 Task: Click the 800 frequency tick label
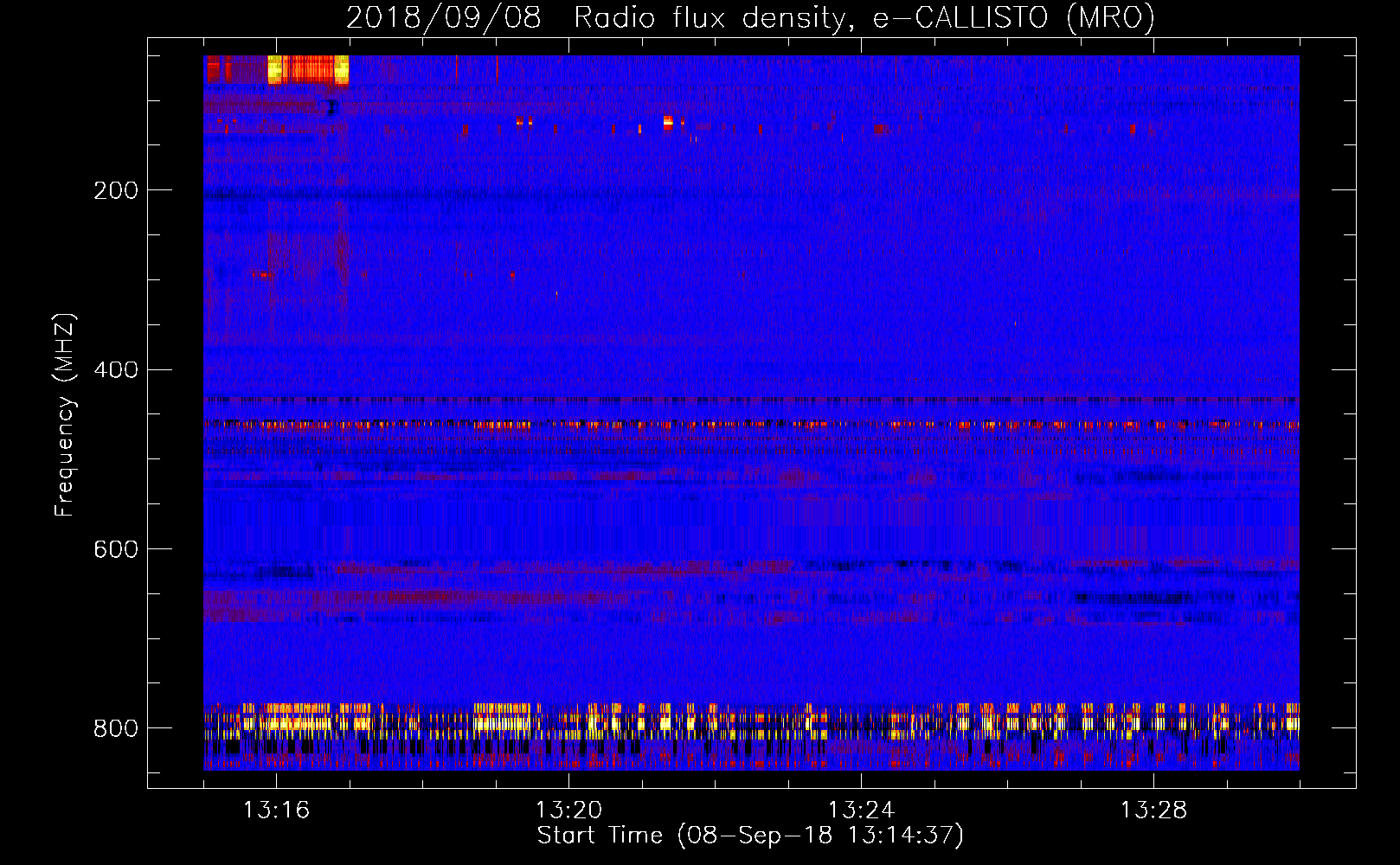(116, 728)
